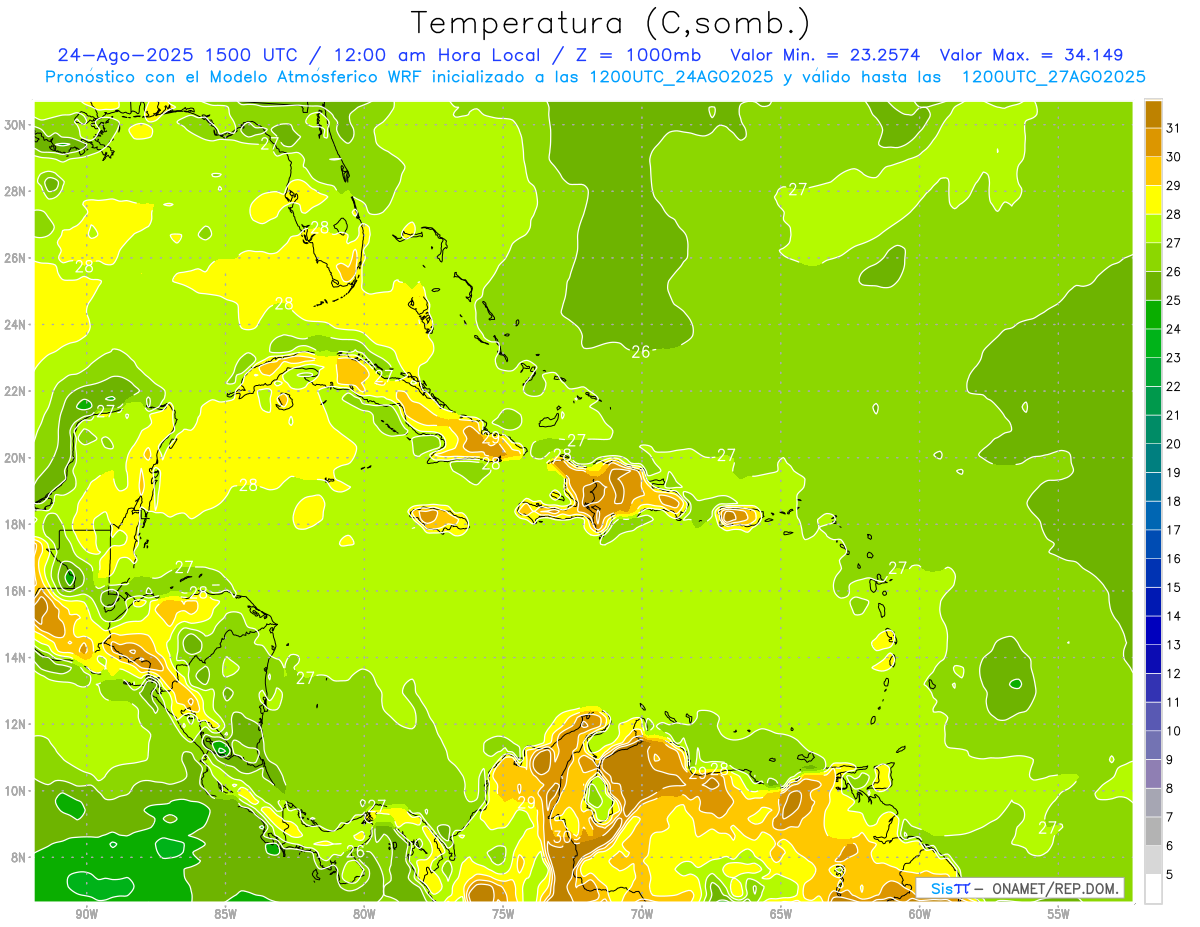Click the blue legend swatch between 14 and 15

[1153, 601]
